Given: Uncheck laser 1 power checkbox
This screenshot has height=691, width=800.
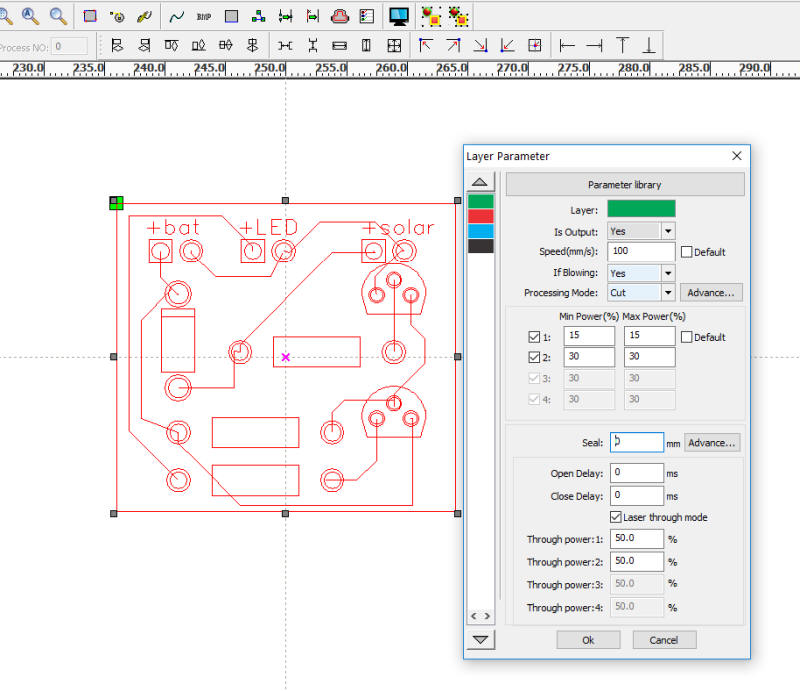Looking at the screenshot, I should (532, 337).
